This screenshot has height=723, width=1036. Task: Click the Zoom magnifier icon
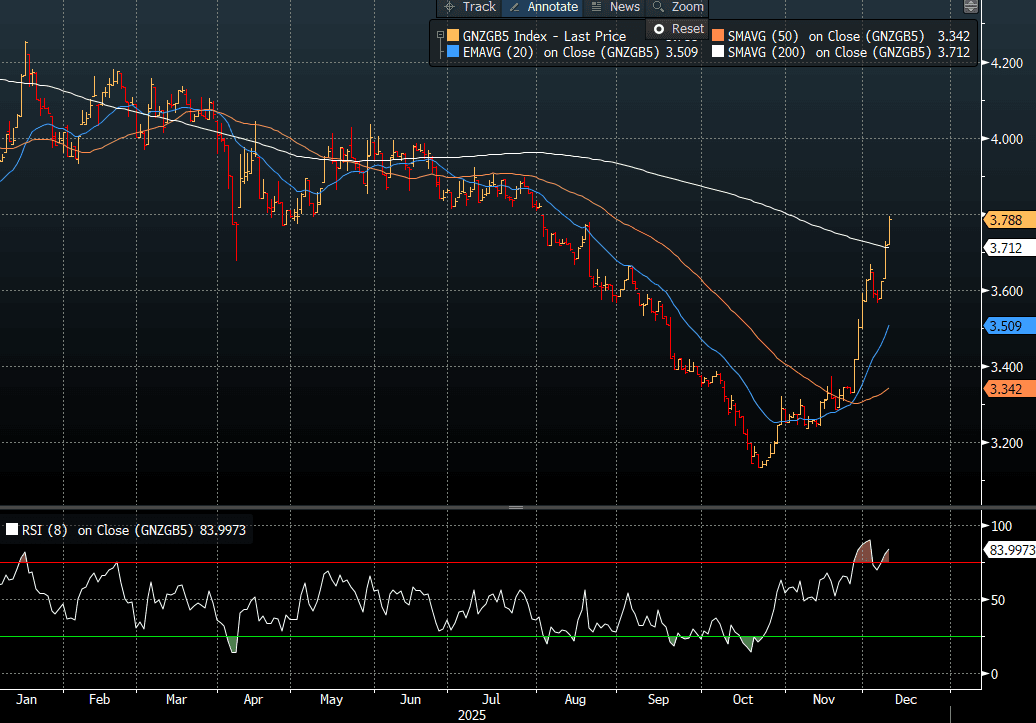click(658, 7)
